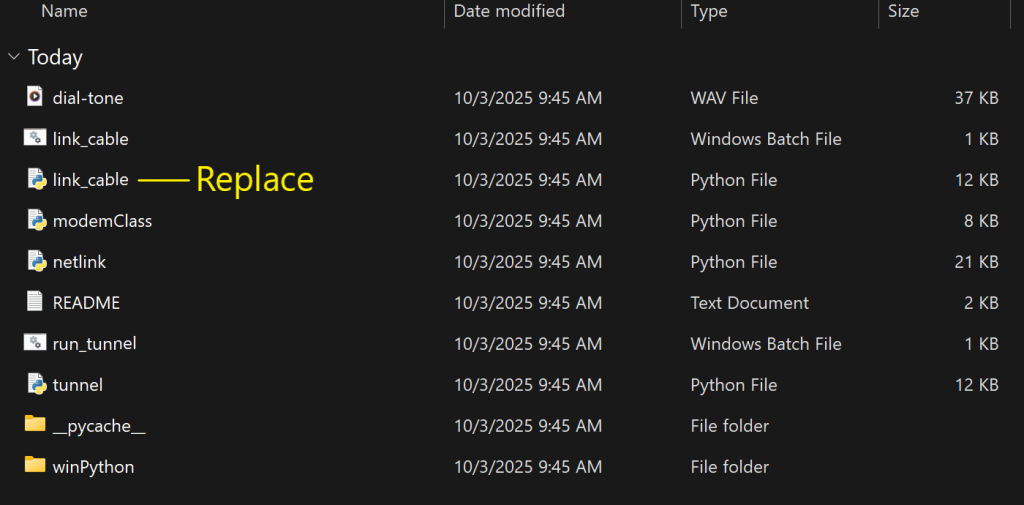The height and width of the screenshot is (505, 1024).
Task: Sort by Date modified column header
Action: (x=509, y=12)
